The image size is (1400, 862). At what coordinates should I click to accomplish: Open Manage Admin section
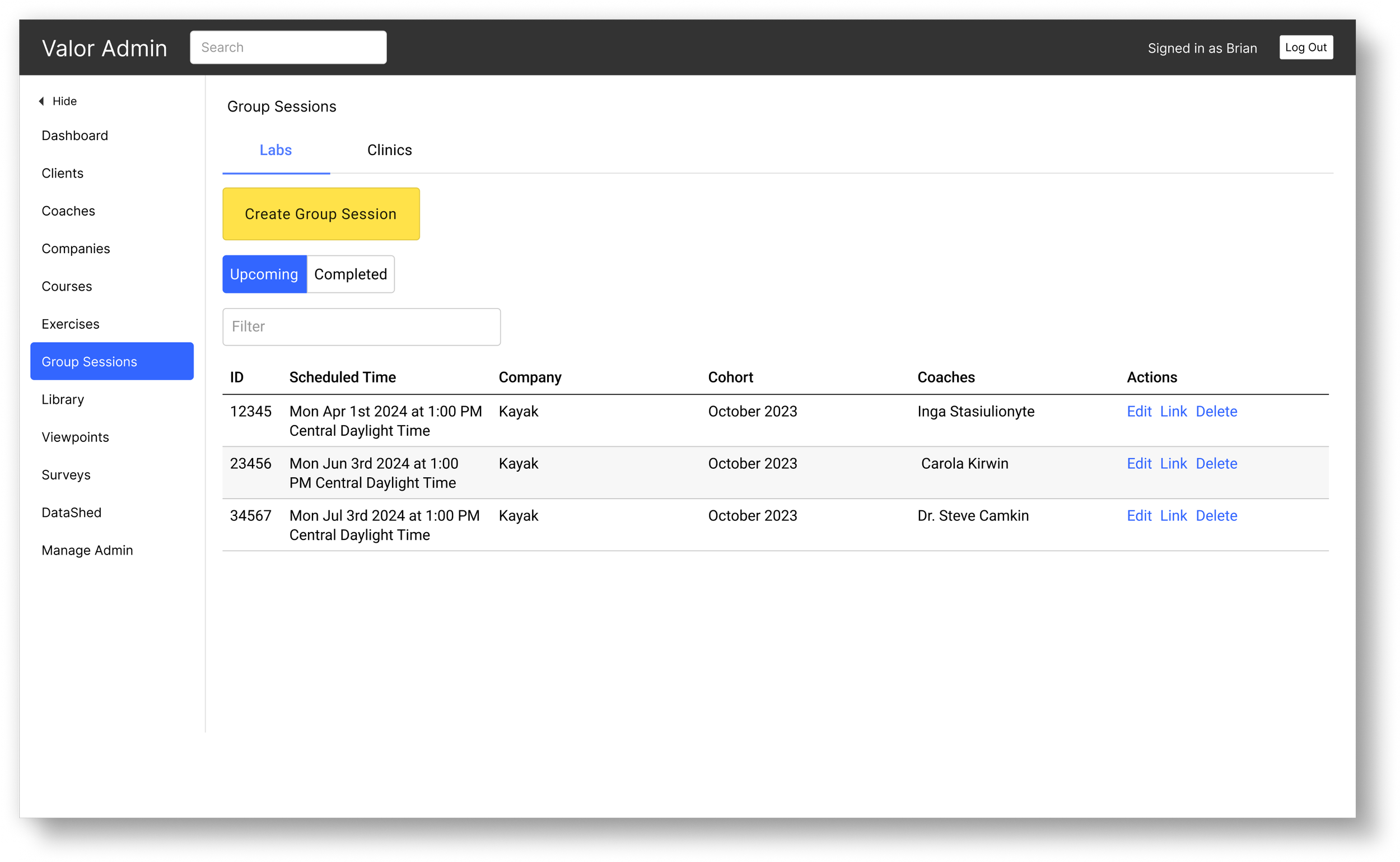[x=87, y=550]
